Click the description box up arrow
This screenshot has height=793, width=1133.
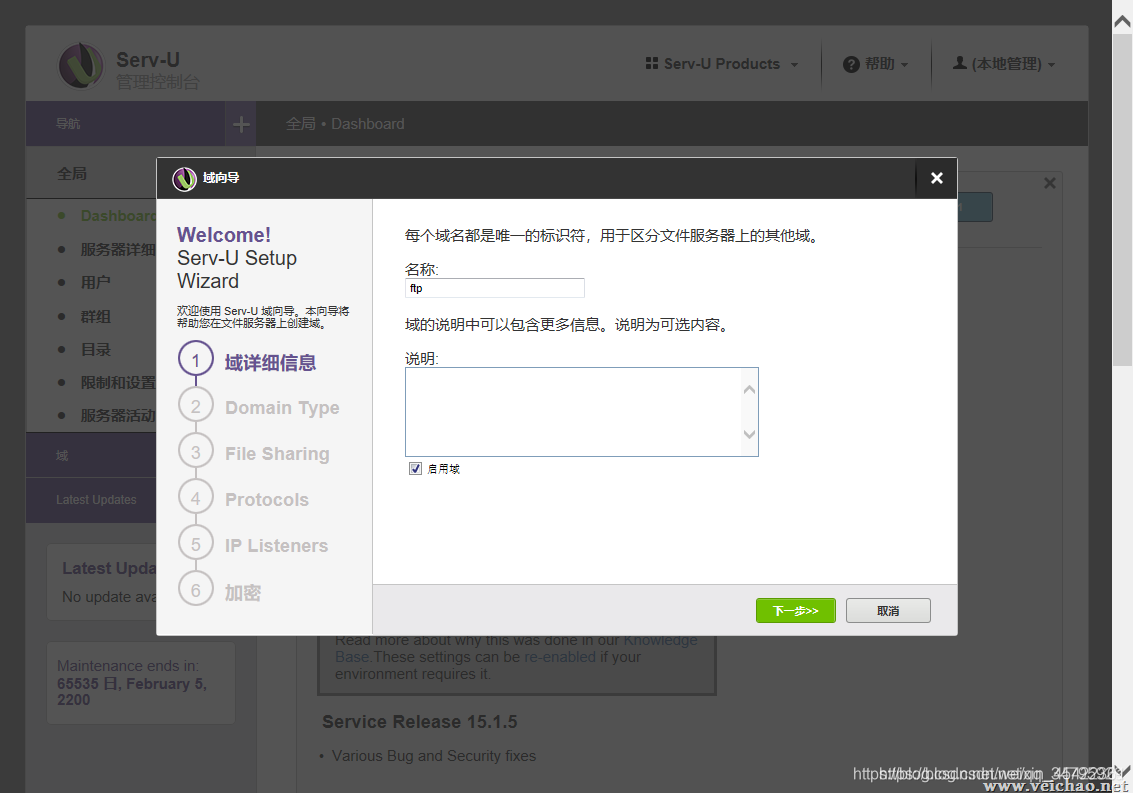[749, 390]
